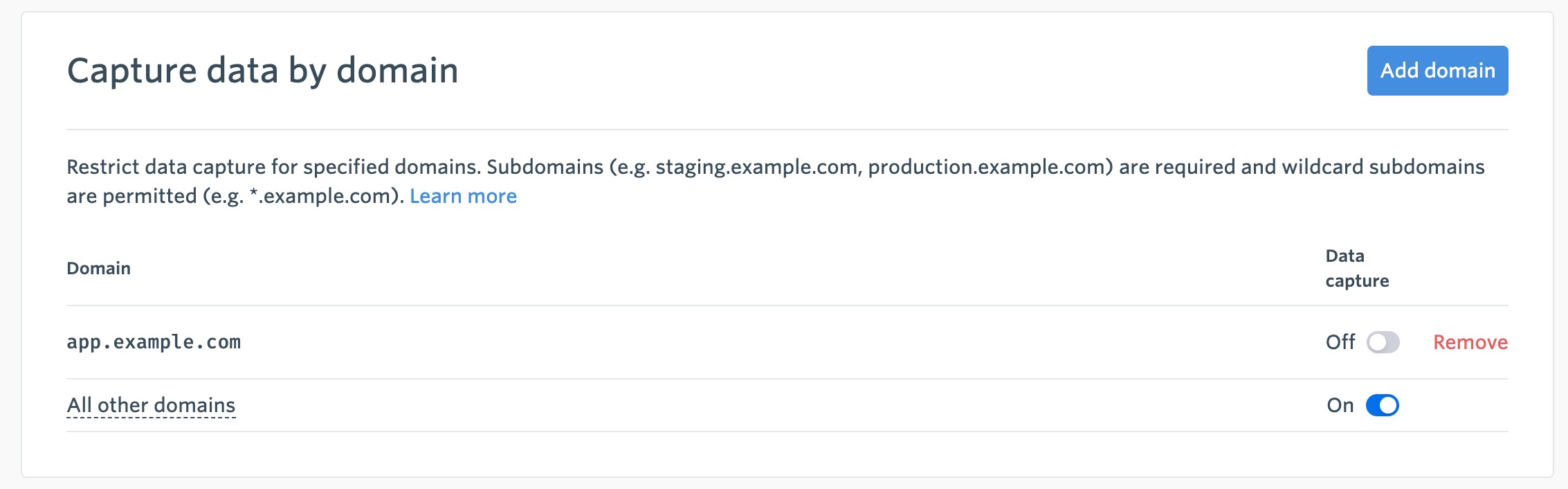Click the Data capture column header
Image resolution: width=1568 pixels, height=489 pixels.
(1356, 268)
